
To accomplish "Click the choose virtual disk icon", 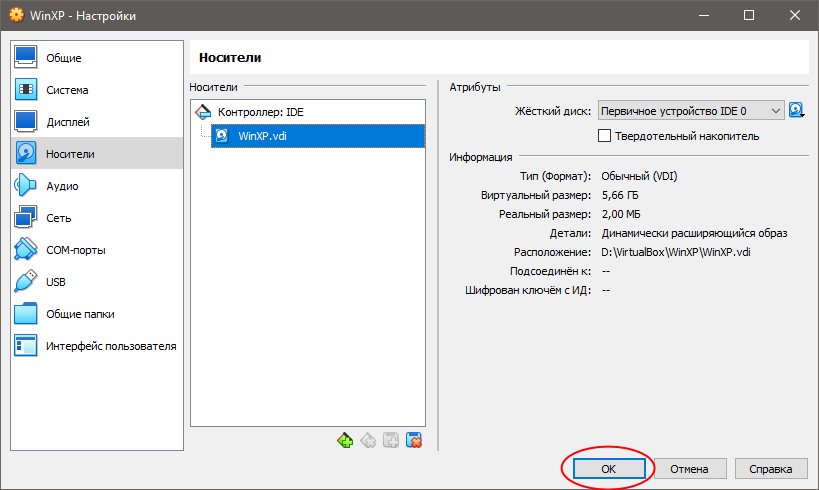I will [797, 110].
